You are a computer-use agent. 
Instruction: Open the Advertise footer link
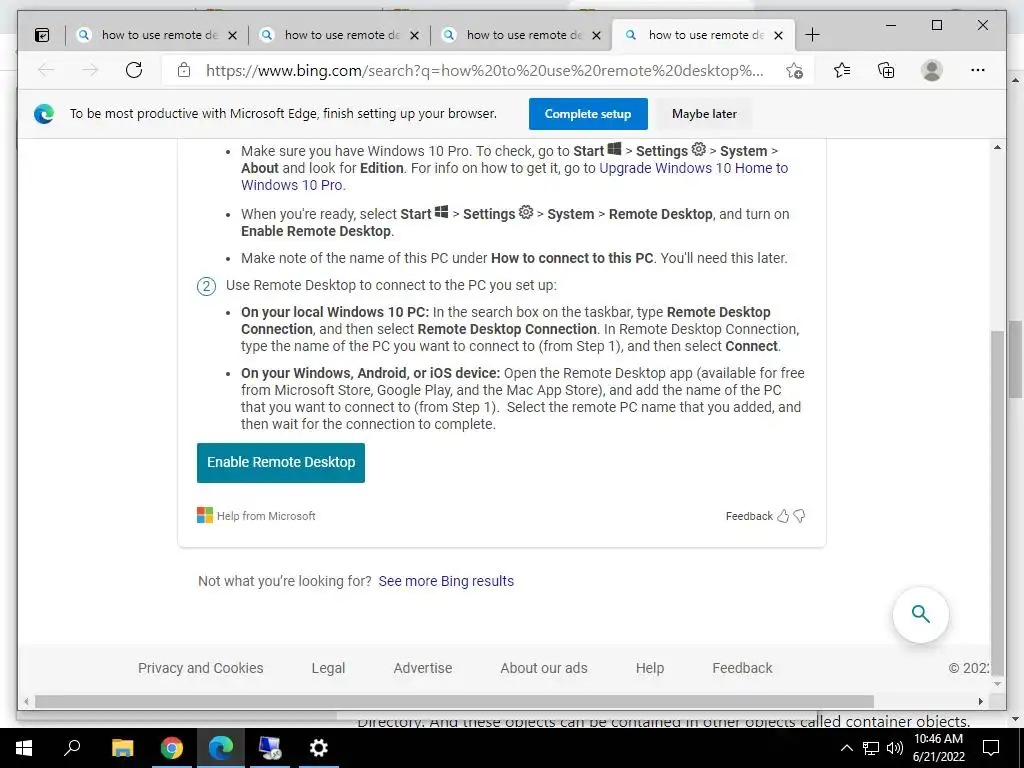423,668
